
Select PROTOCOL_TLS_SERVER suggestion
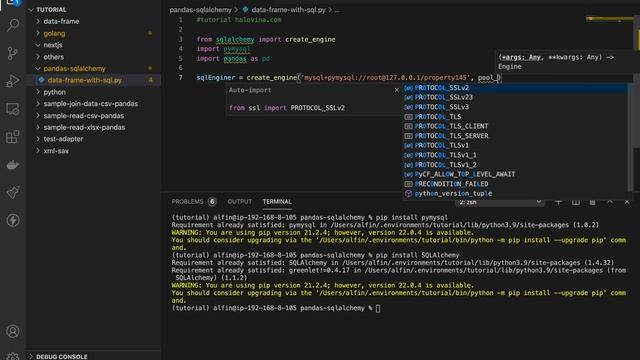click(x=515, y=136)
